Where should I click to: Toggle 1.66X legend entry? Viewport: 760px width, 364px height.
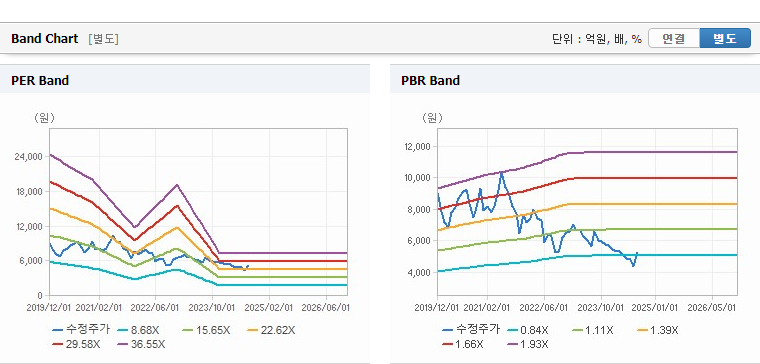click(x=463, y=344)
